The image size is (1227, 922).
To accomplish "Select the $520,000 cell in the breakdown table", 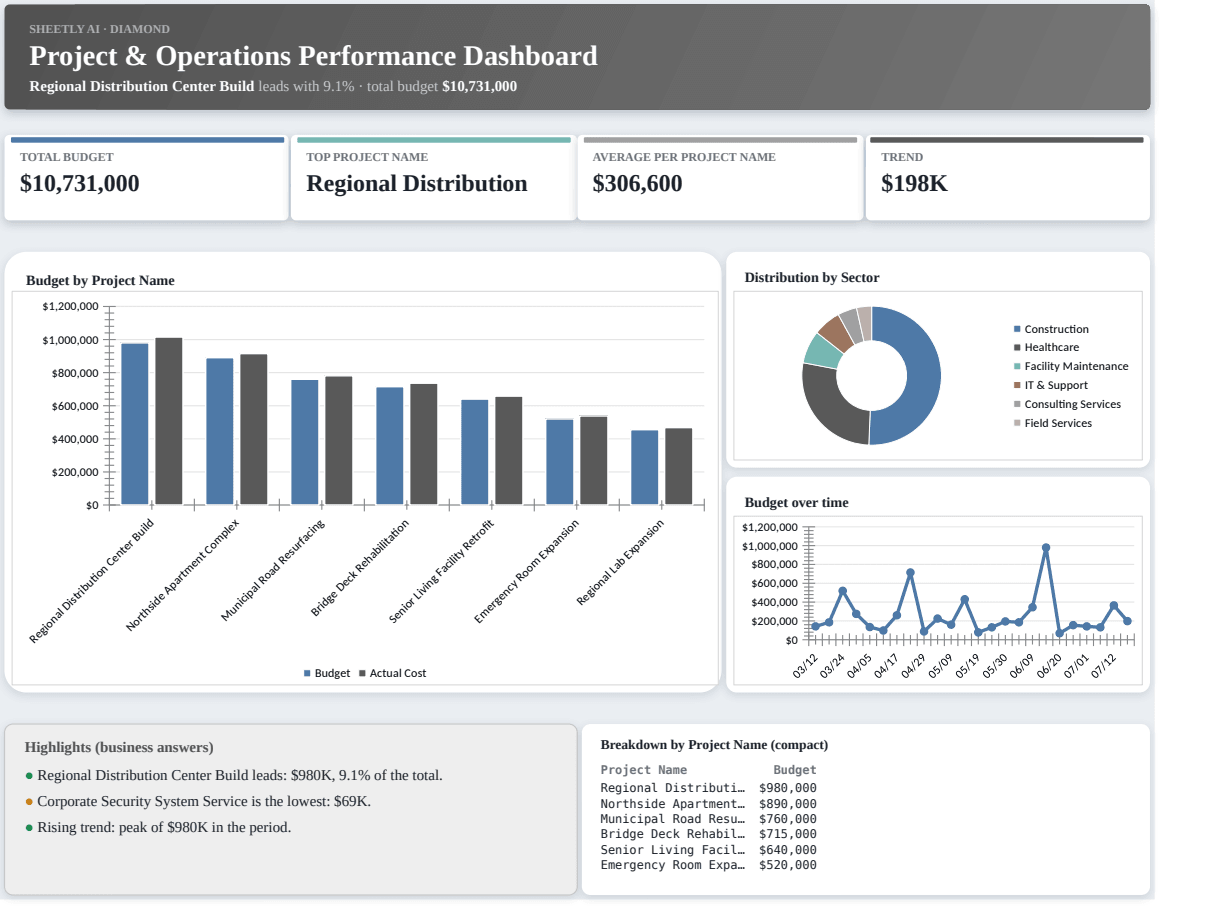I will tap(788, 865).
